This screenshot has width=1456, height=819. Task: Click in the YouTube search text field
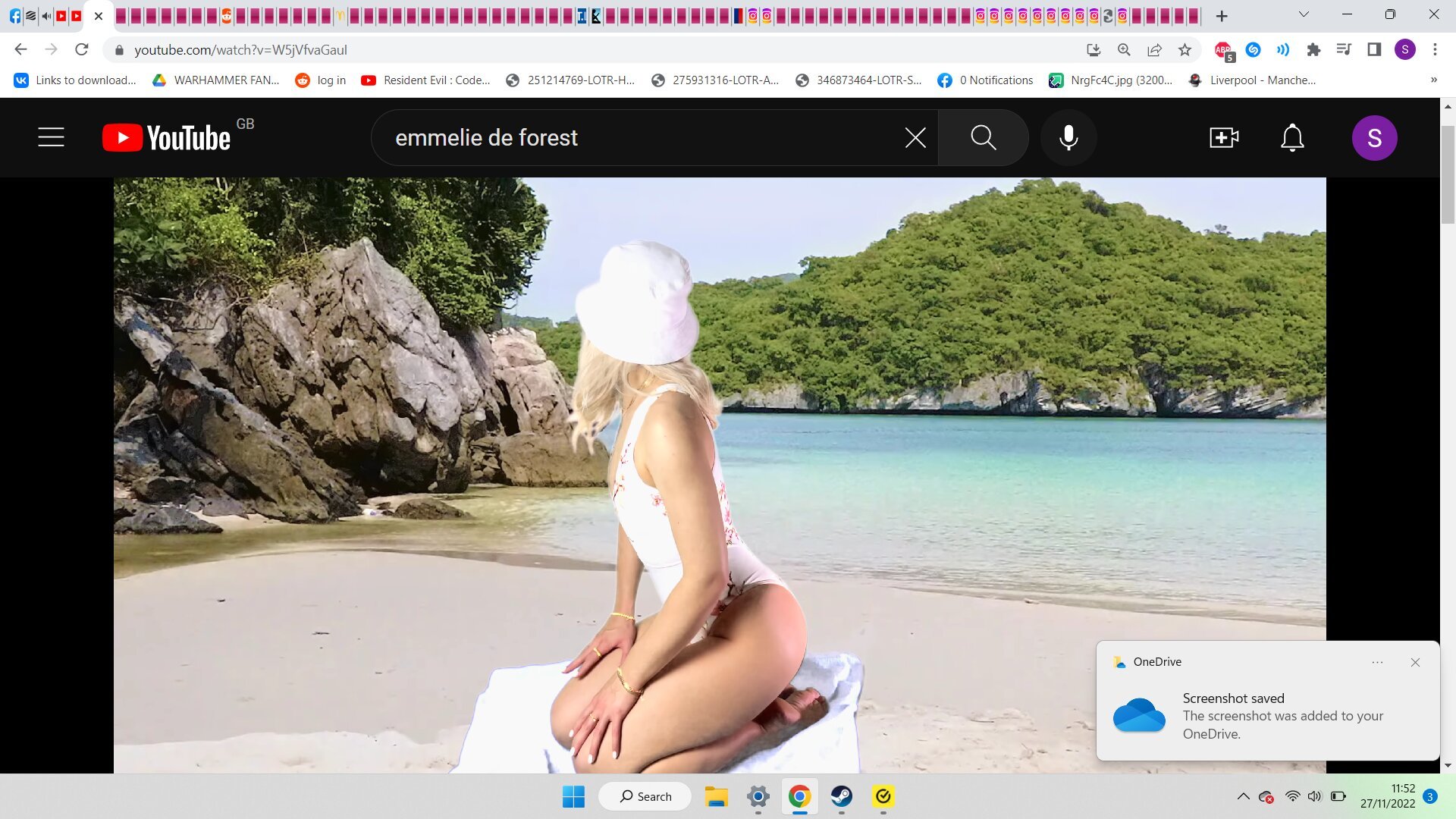click(645, 137)
